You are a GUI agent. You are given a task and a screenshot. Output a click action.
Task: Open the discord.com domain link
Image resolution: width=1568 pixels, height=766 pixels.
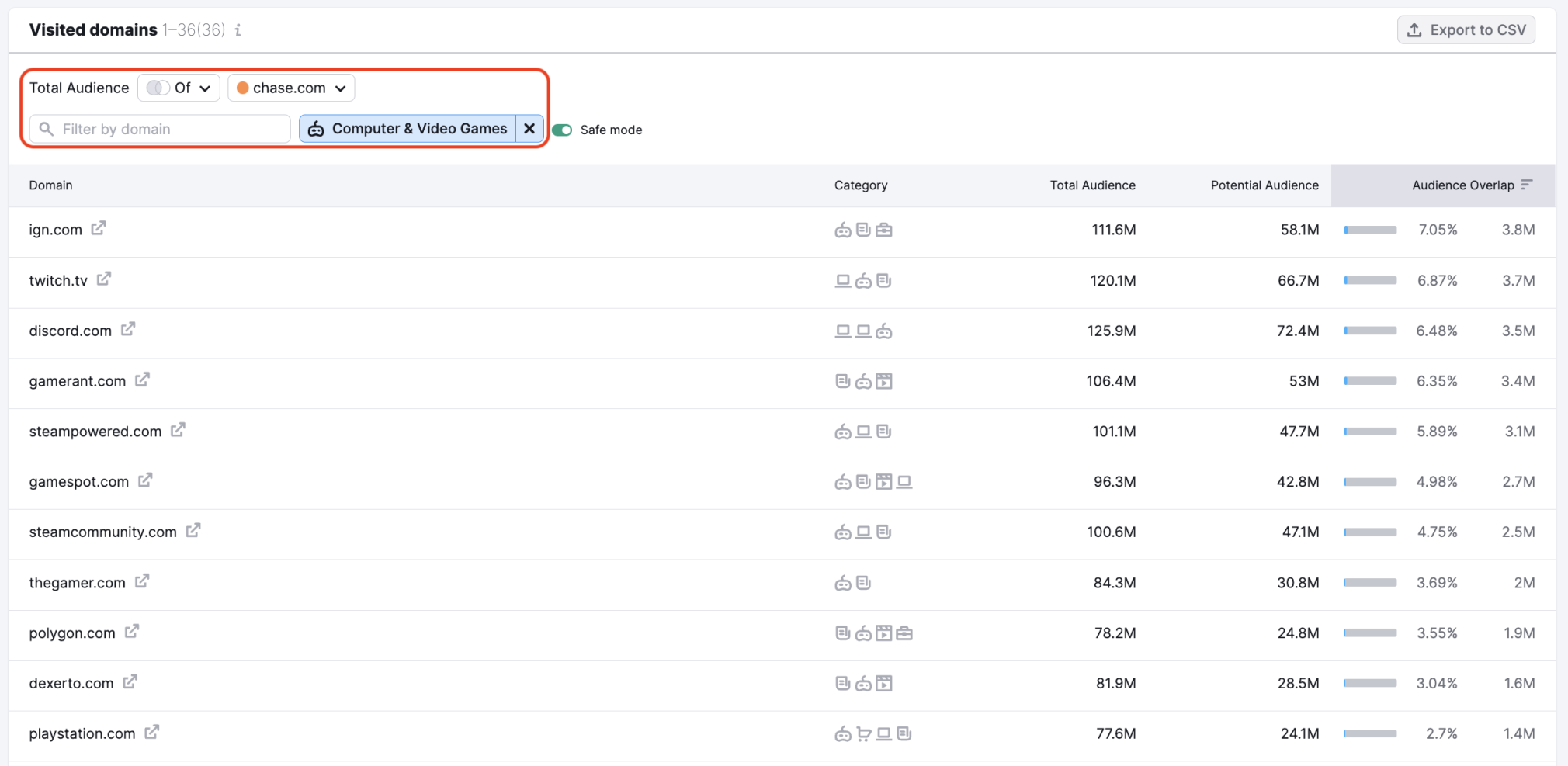click(70, 331)
